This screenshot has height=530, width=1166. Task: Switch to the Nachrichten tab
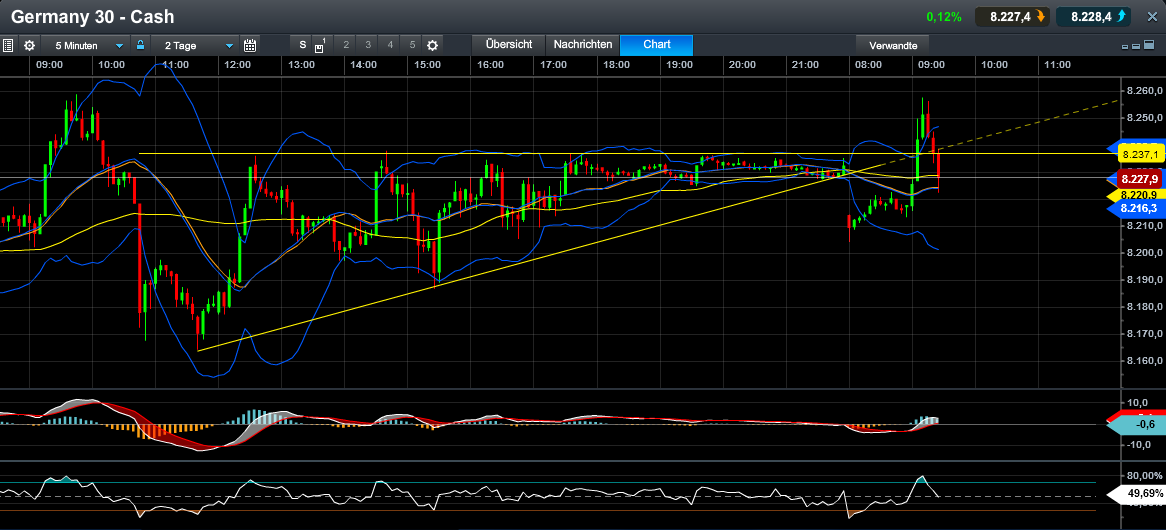click(x=583, y=45)
